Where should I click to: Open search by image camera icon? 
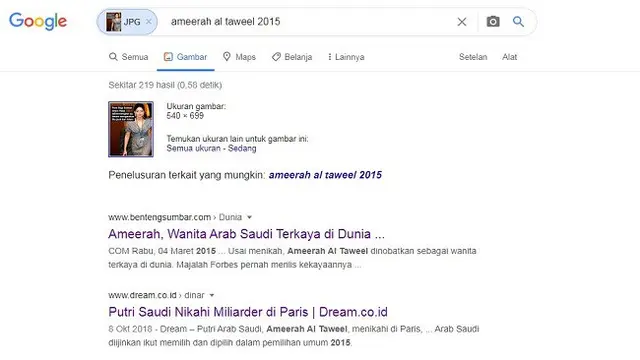click(493, 22)
